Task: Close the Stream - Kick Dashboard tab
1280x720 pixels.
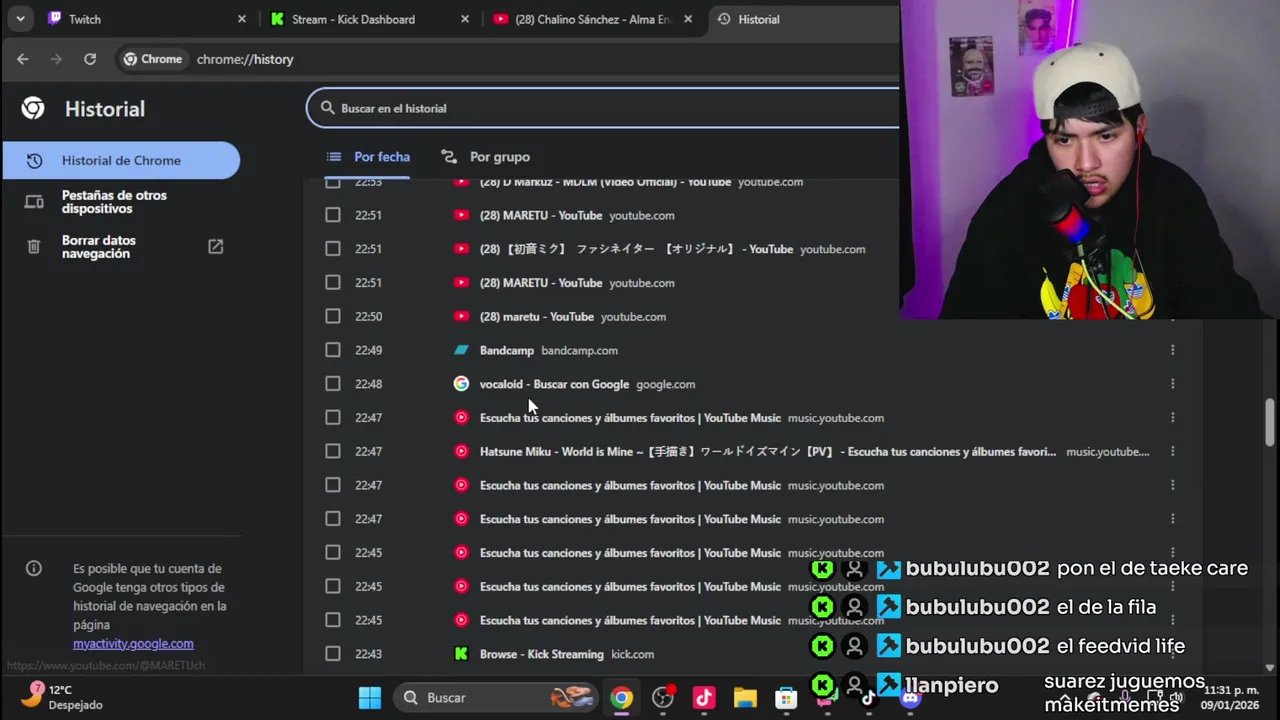Action: [465, 19]
